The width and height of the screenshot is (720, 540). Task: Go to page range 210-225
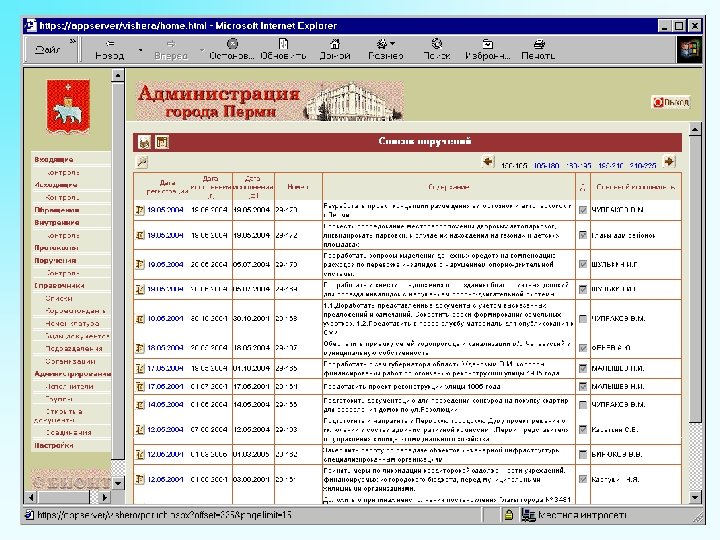(x=642, y=165)
